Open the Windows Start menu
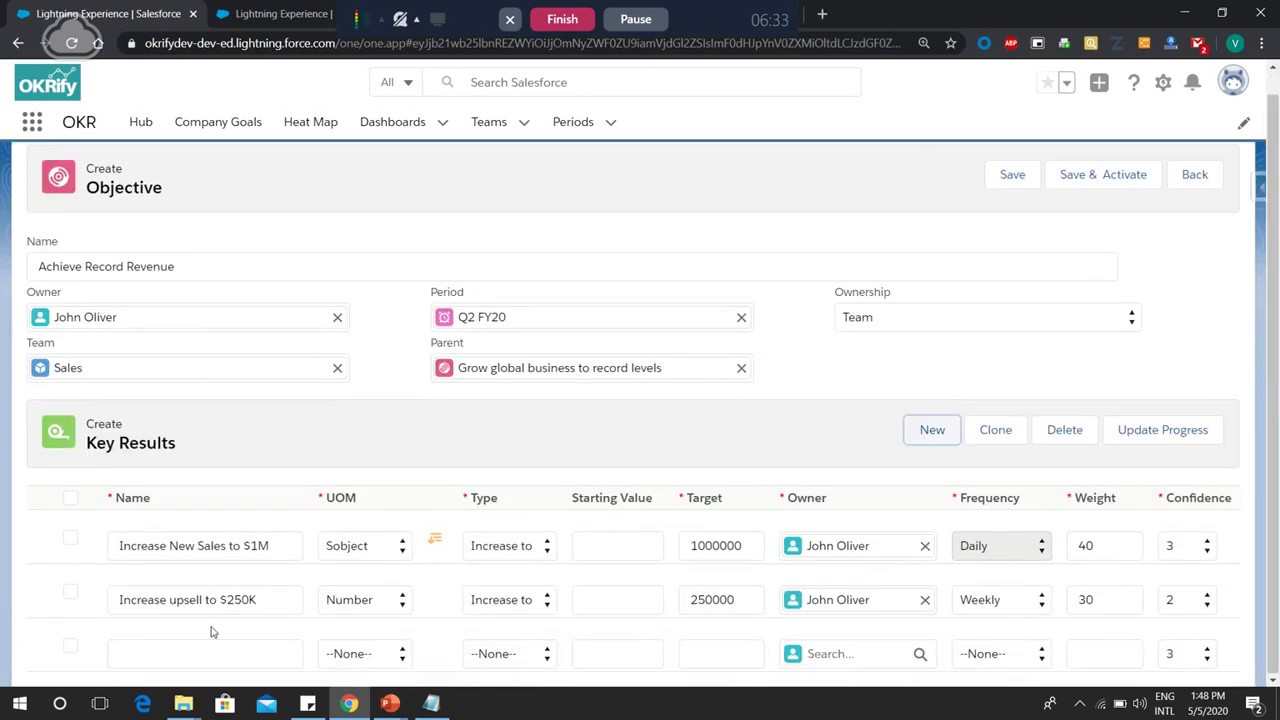Screen dimensions: 1280x720 click(19, 703)
